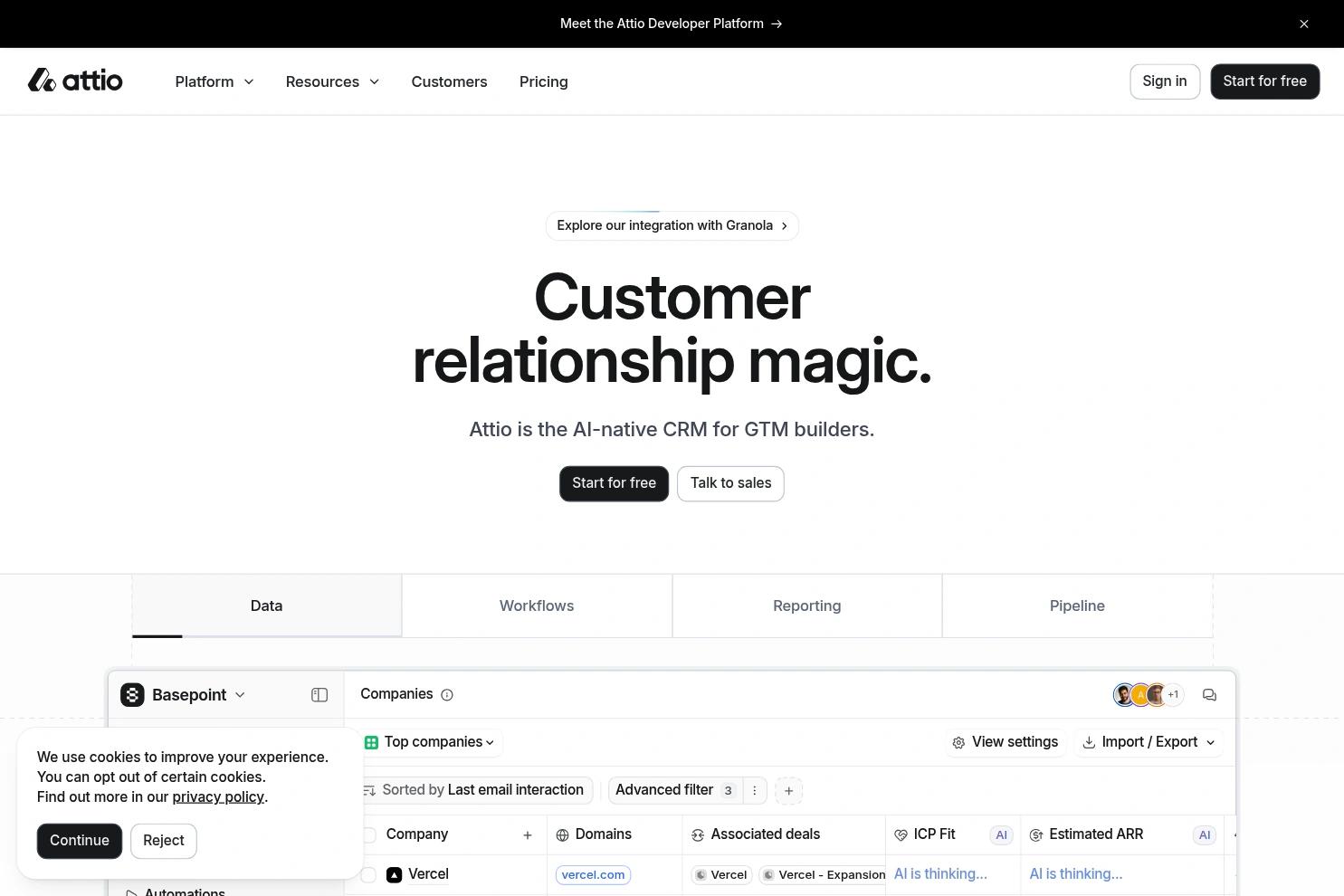
Task: Switch to the Data tab
Action: (267, 605)
